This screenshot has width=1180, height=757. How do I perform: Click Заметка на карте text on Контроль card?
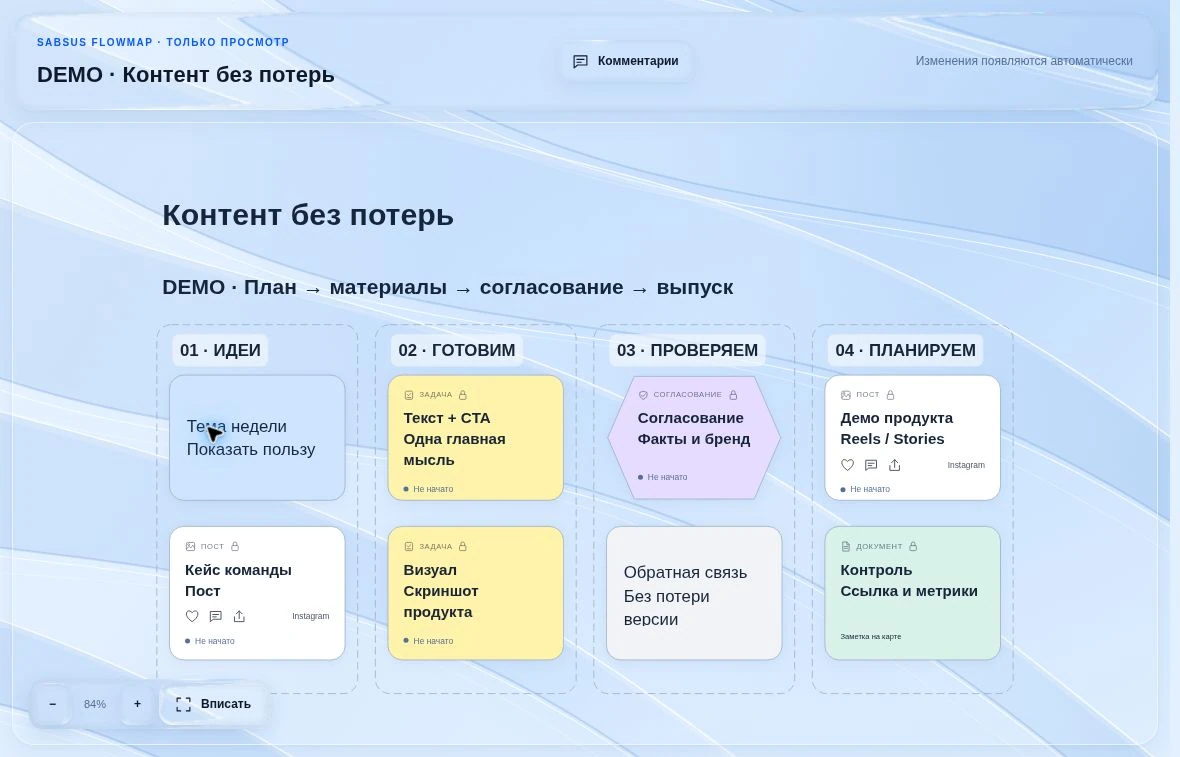[871, 637]
